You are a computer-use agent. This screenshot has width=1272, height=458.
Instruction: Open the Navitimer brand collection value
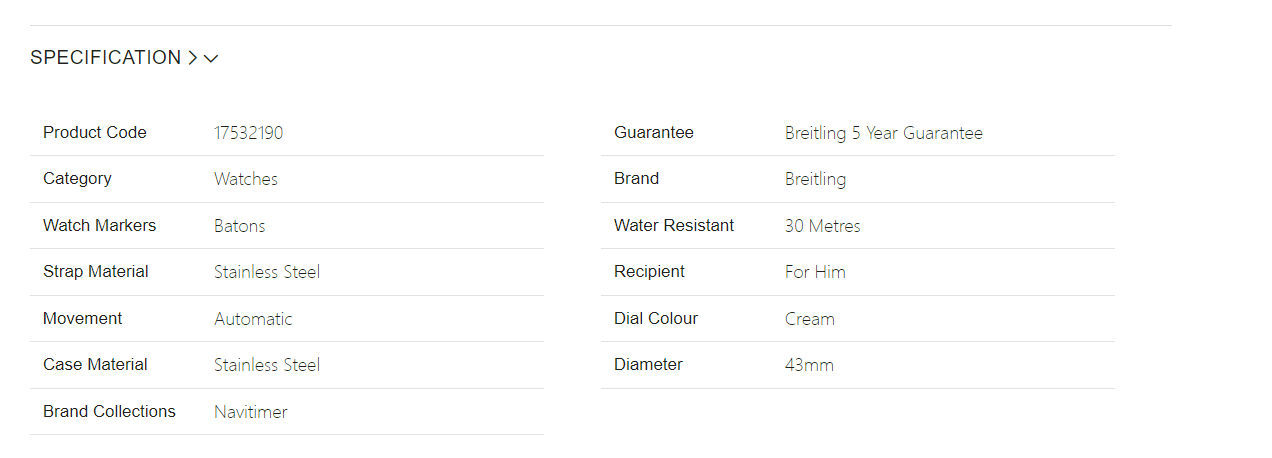(251, 412)
